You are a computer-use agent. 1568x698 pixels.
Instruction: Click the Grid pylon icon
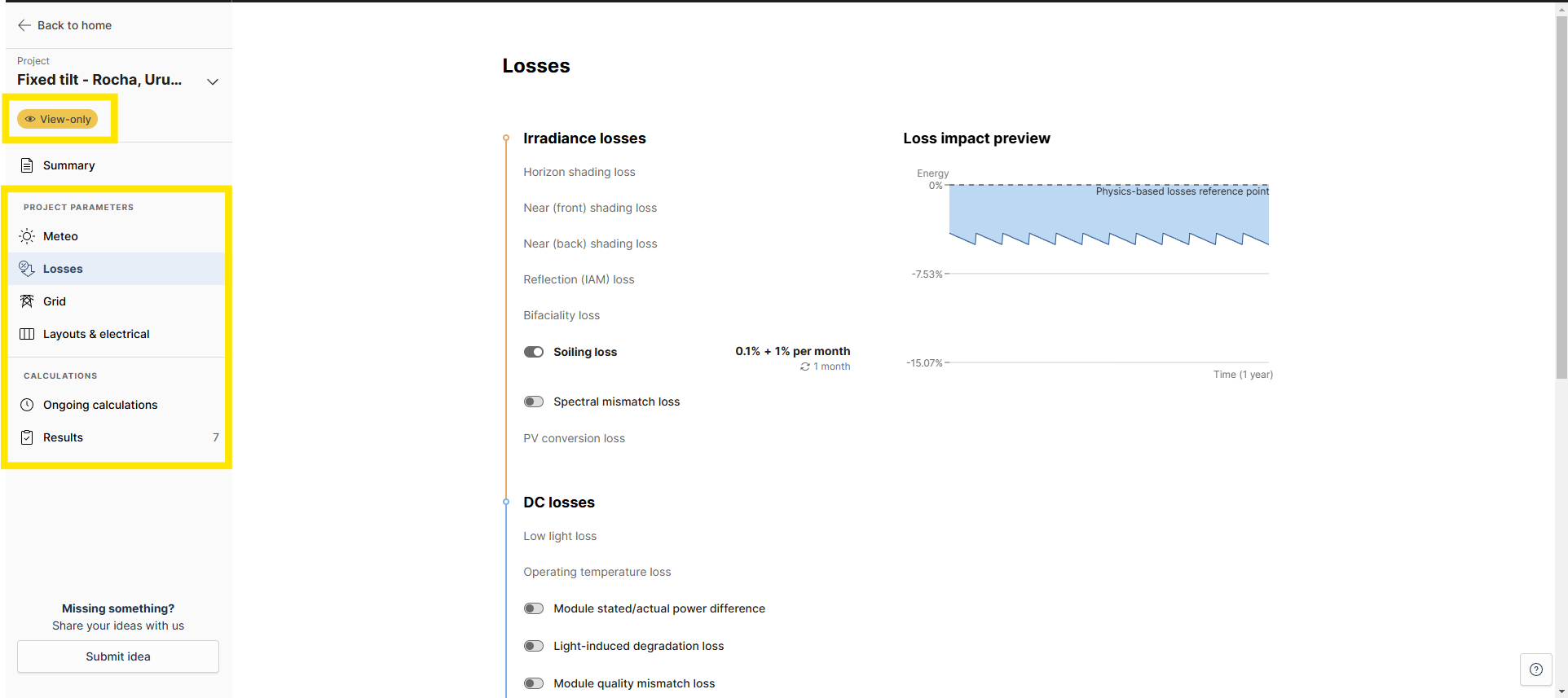point(27,301)
